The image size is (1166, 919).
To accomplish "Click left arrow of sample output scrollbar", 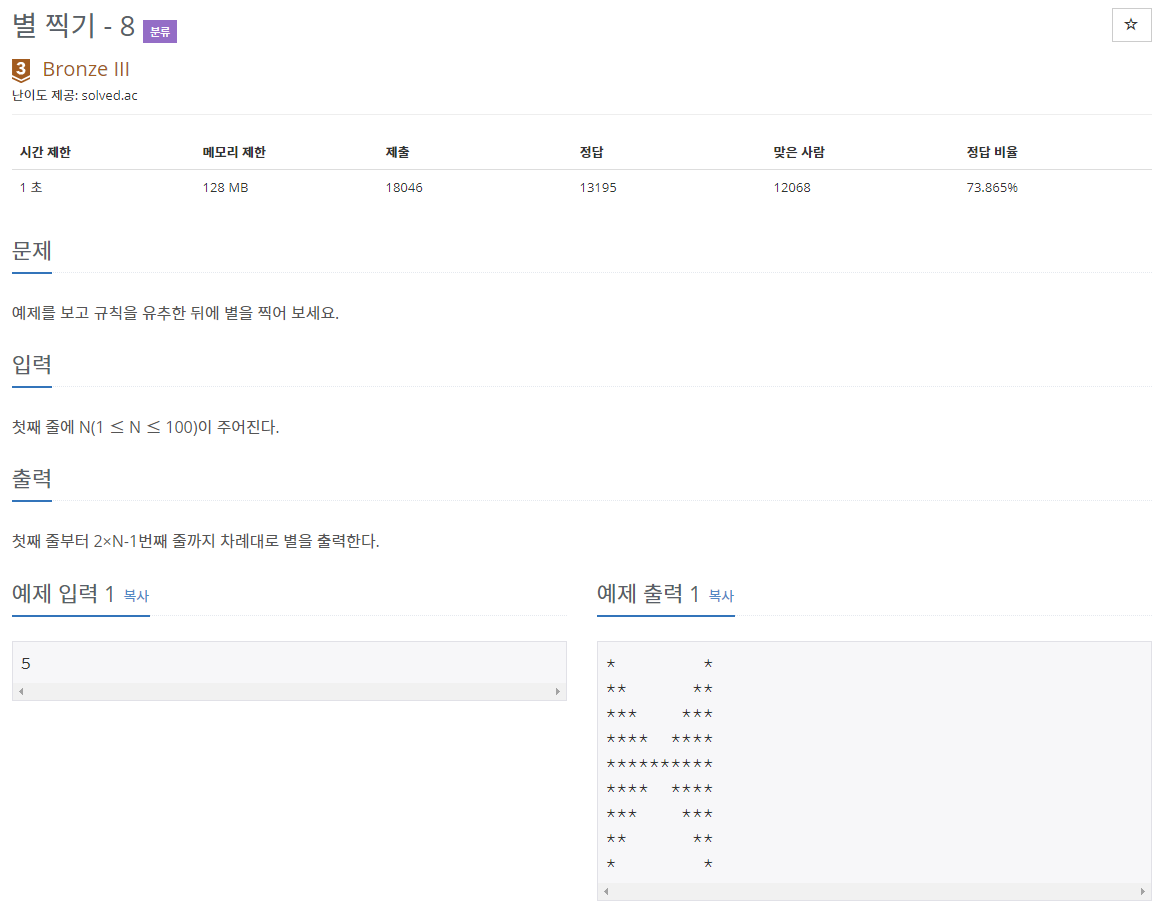I will 606,891.
